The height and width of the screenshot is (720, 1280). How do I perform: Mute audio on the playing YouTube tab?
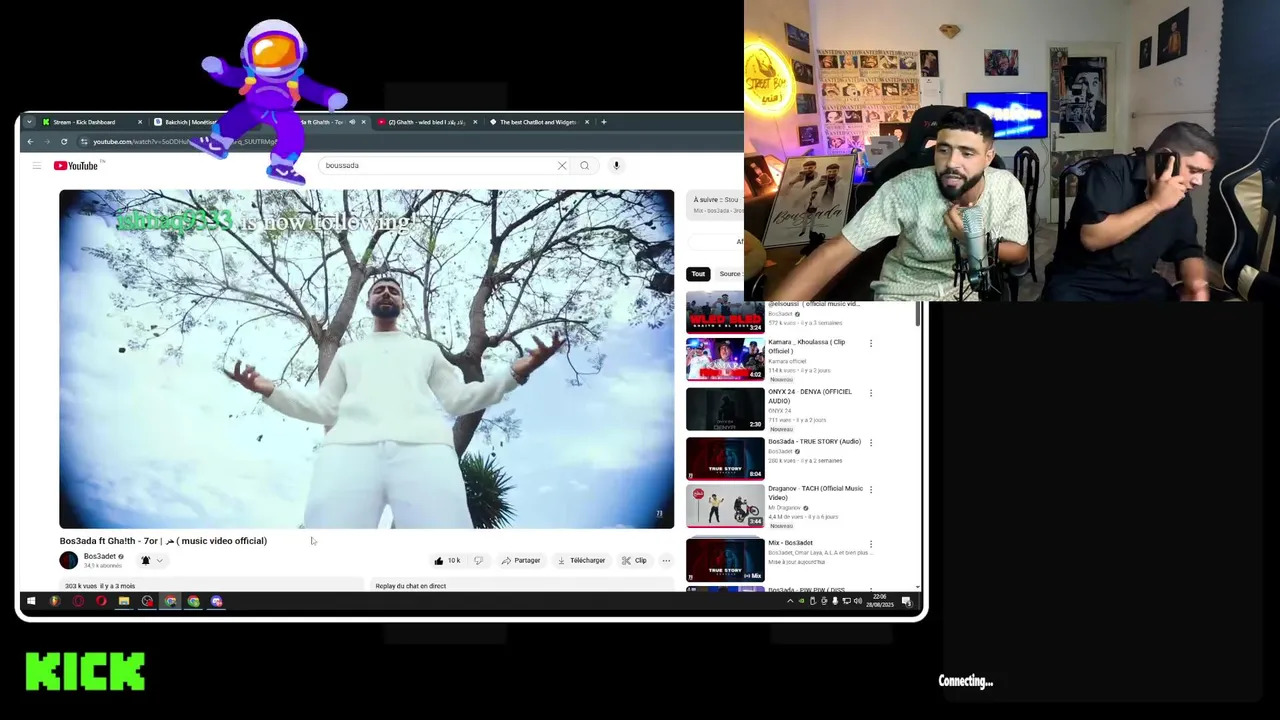click(352, 122)
